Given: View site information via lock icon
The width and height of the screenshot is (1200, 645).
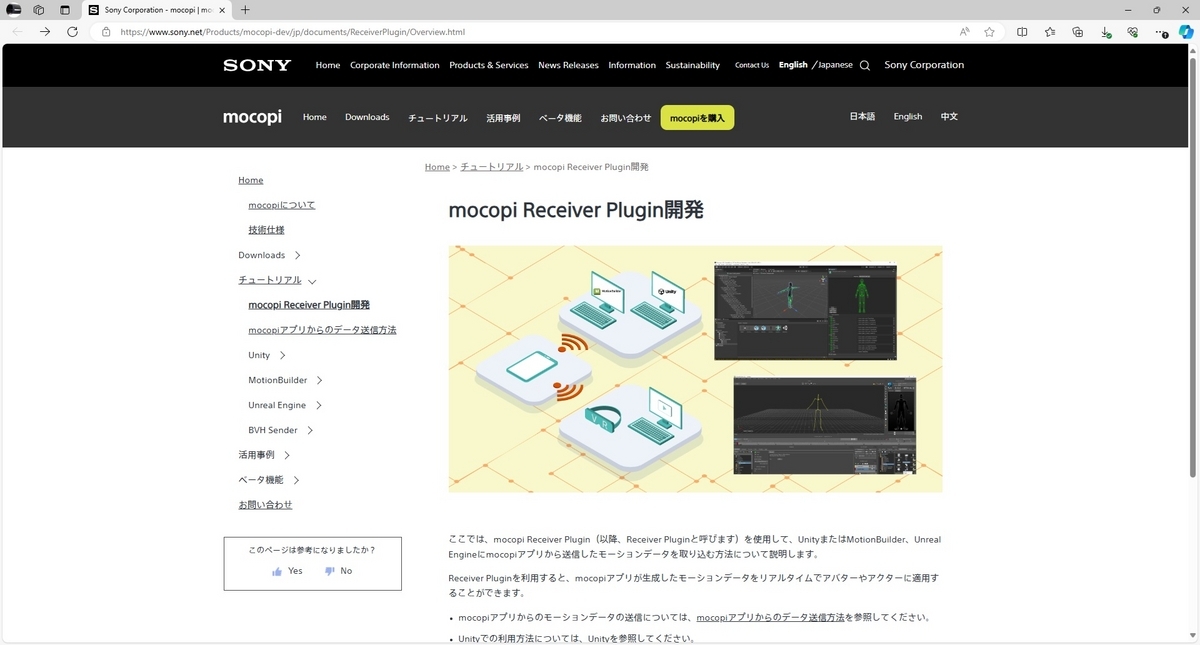Looking at the screenshot, I should tap(106, 32).
